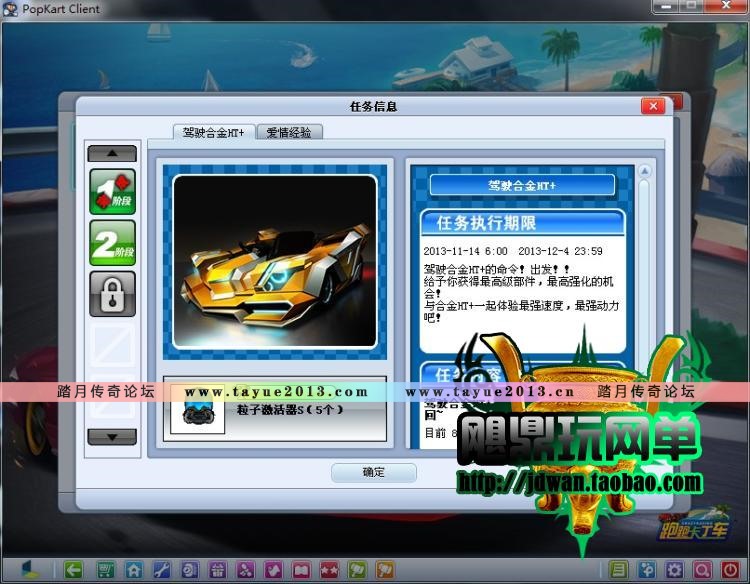Click the red magnifier search icon
The width and height of the screenshot is (750, 584).
pos(702,570)
